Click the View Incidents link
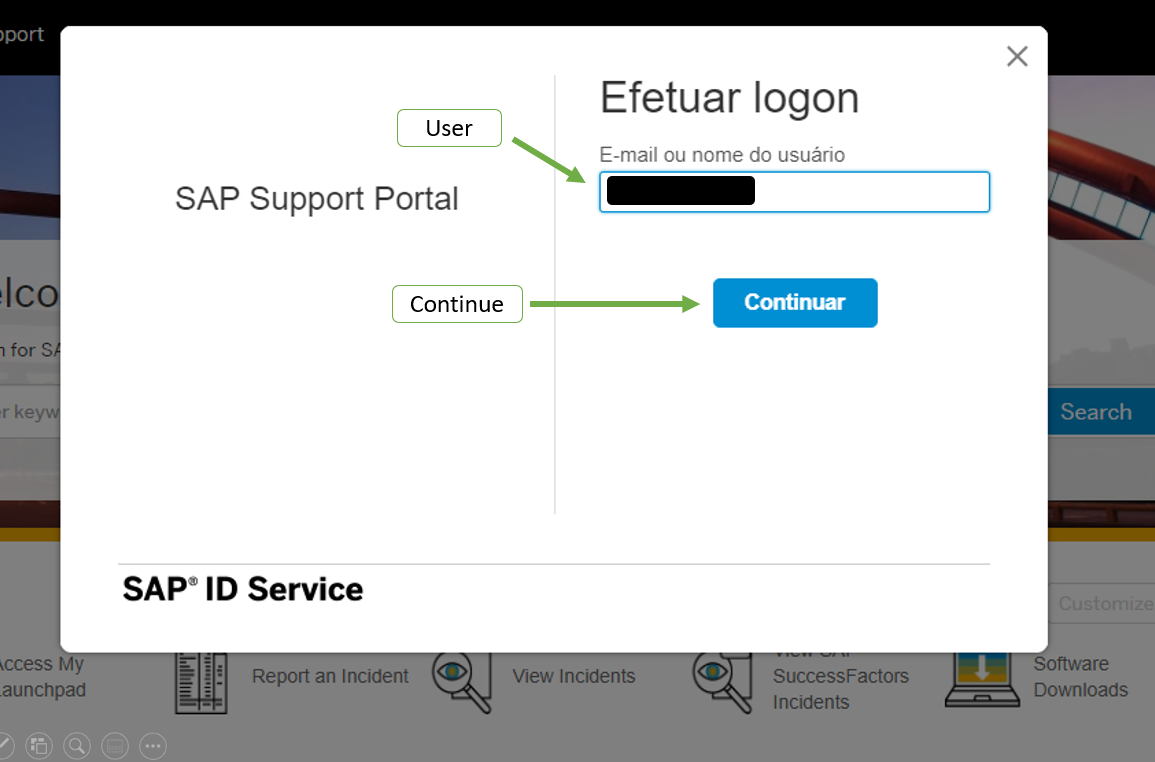Viewport: 1155px width, 762px height. (574, 676)
